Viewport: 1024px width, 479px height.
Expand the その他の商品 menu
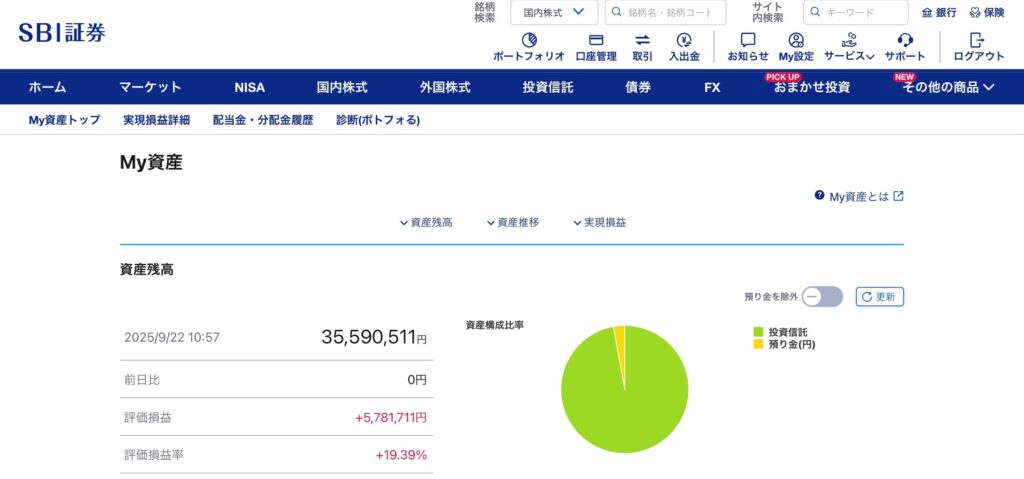pos(948,88)
